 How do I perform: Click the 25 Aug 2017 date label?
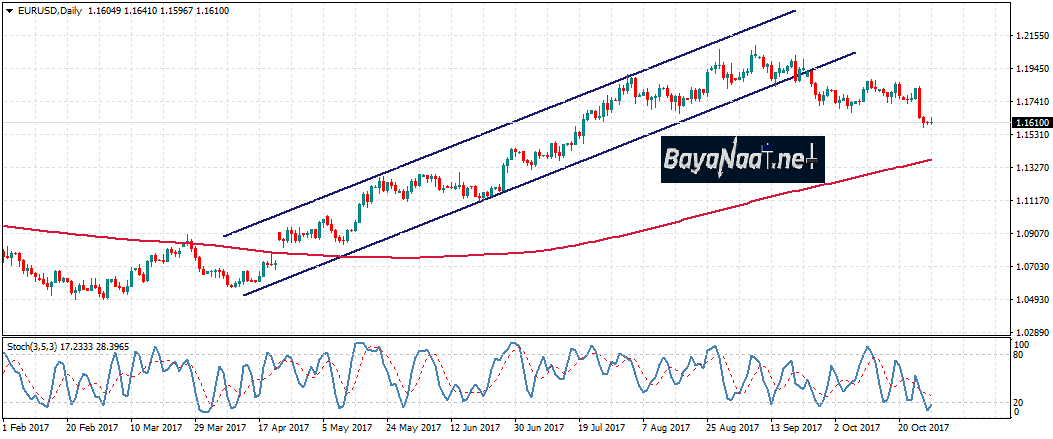731,427
